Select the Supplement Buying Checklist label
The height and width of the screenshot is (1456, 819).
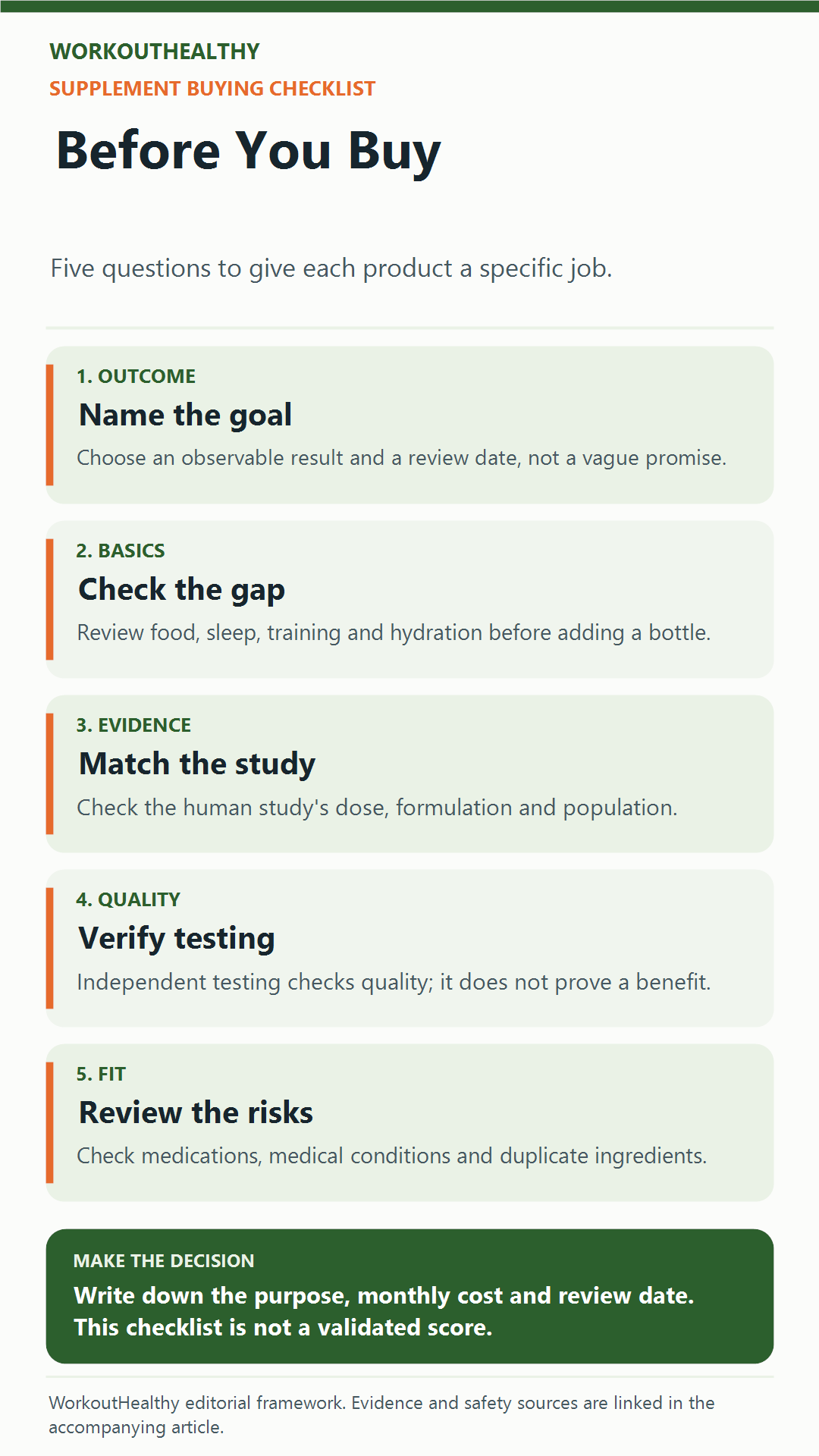212,89
